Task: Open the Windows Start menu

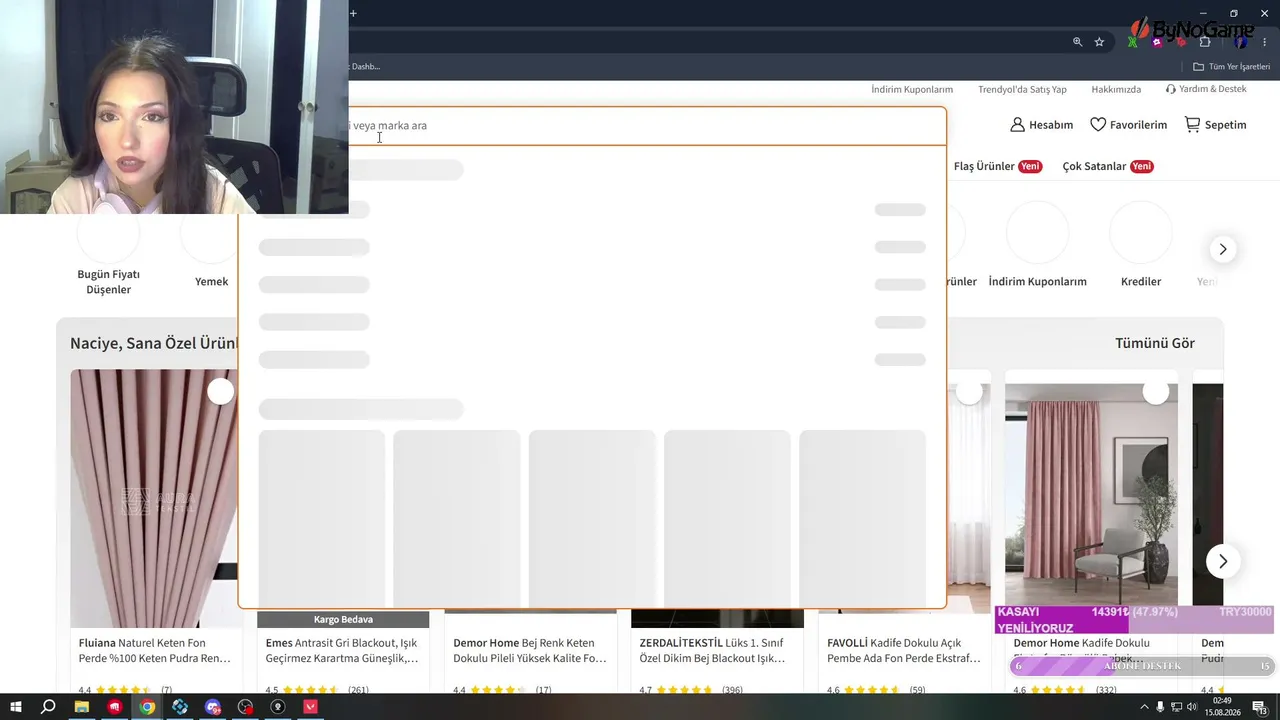Action: pyautogui.click(x=16, y=707)
